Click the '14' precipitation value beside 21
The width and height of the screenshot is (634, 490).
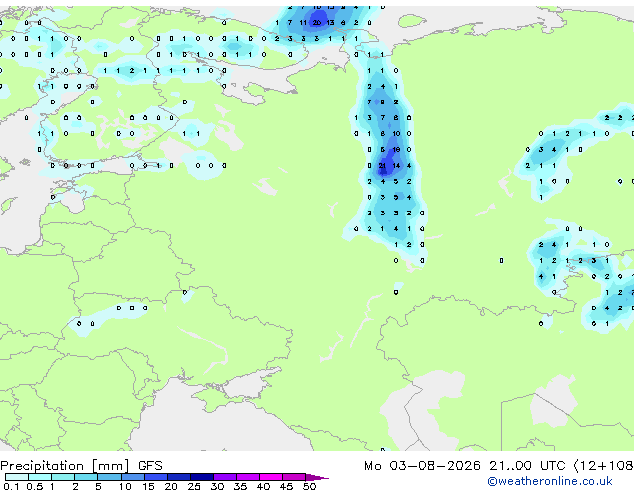pyautogui.click(x=396, y=165)
